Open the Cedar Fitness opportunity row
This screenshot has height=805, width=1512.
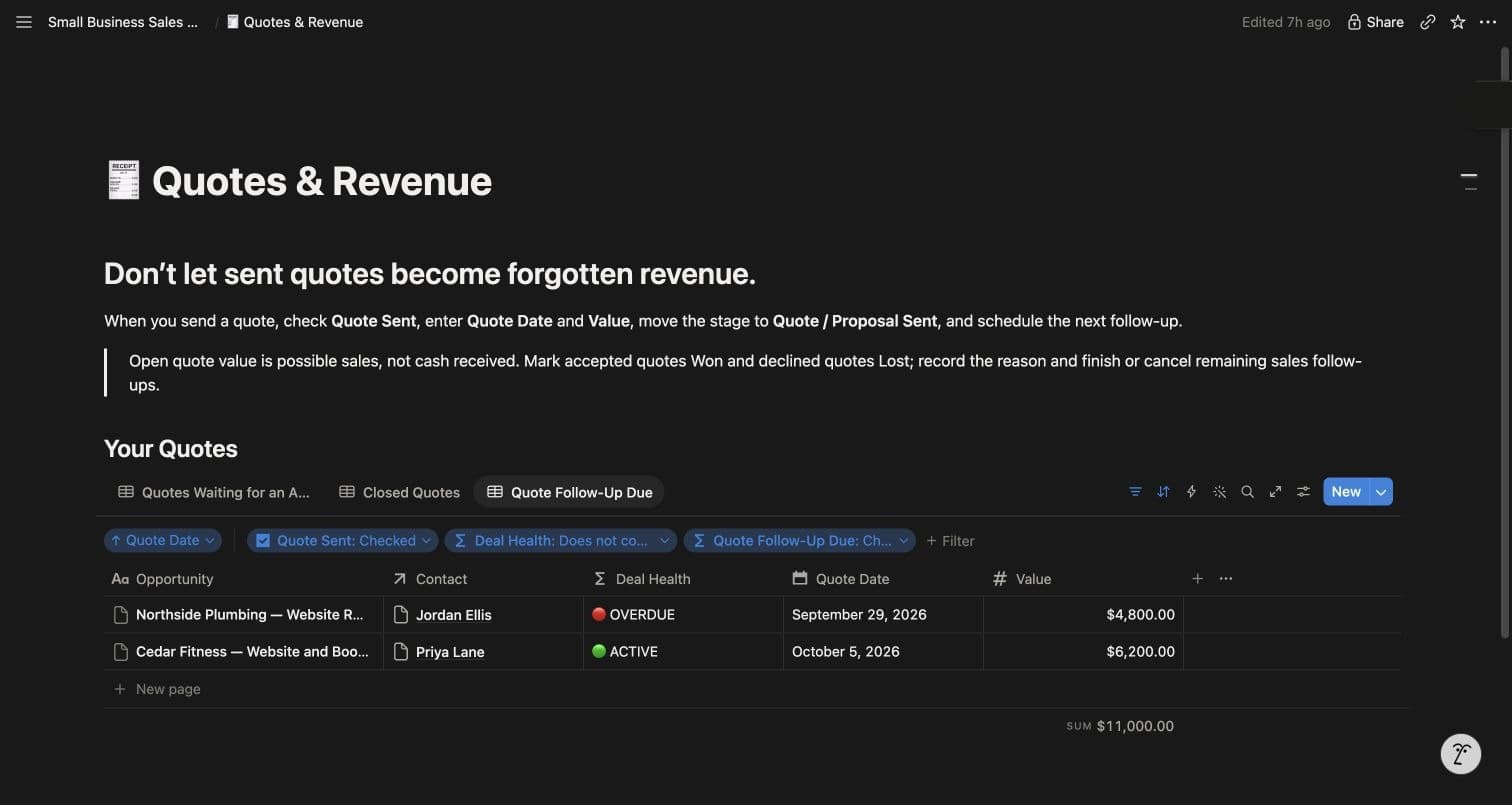pyautogui.click(x=252, y=652)
